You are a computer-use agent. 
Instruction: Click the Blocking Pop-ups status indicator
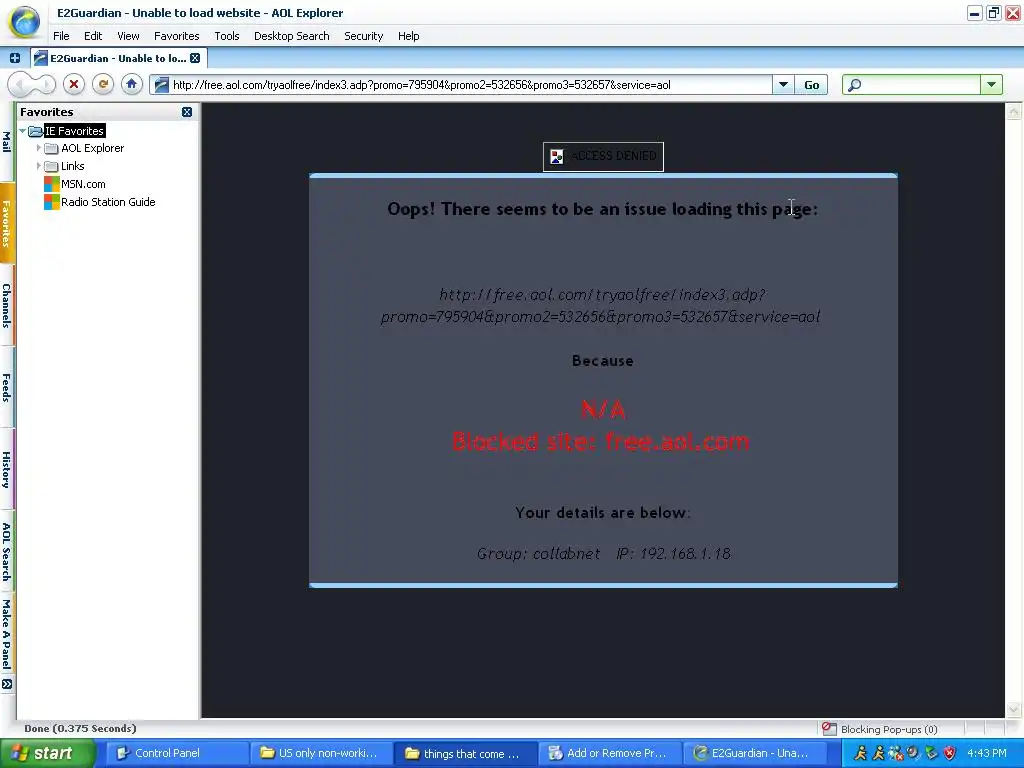click(x=880, y=729)
